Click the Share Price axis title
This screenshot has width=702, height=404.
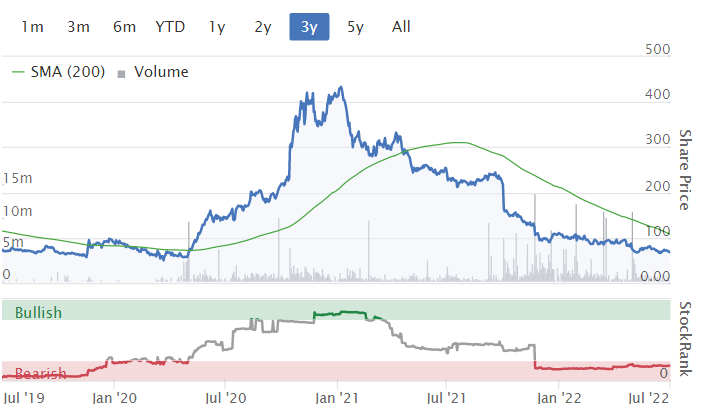tap(686, 170)
